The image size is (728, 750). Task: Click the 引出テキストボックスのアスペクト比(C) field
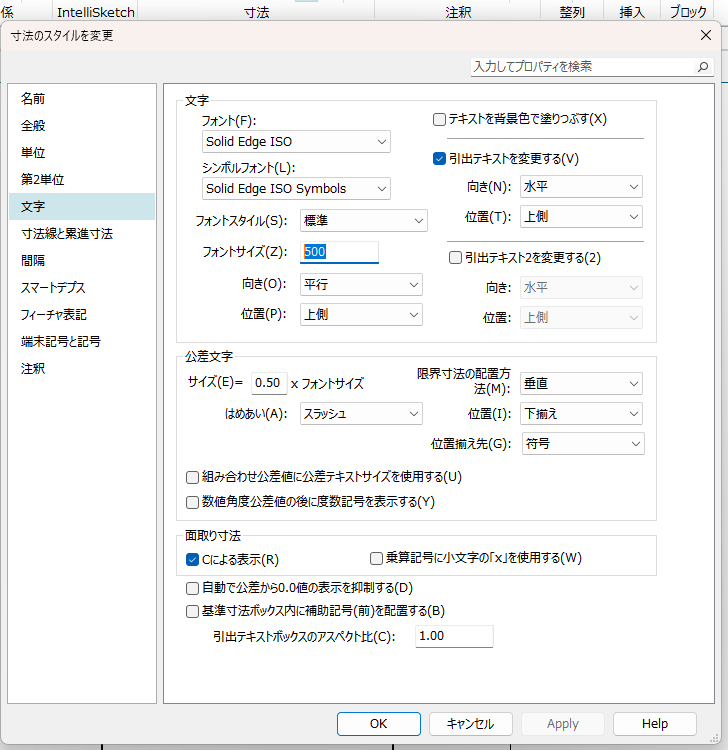[x=454, y=636]
